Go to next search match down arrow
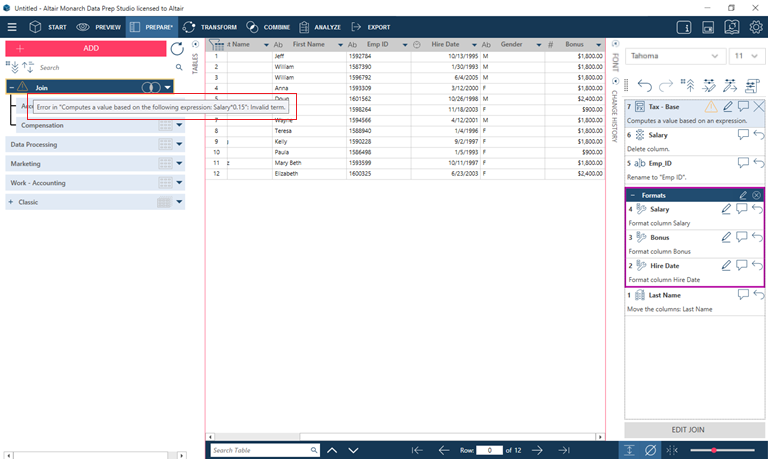Viewport: 768px width, 459px height. click(x=353, y=450)
